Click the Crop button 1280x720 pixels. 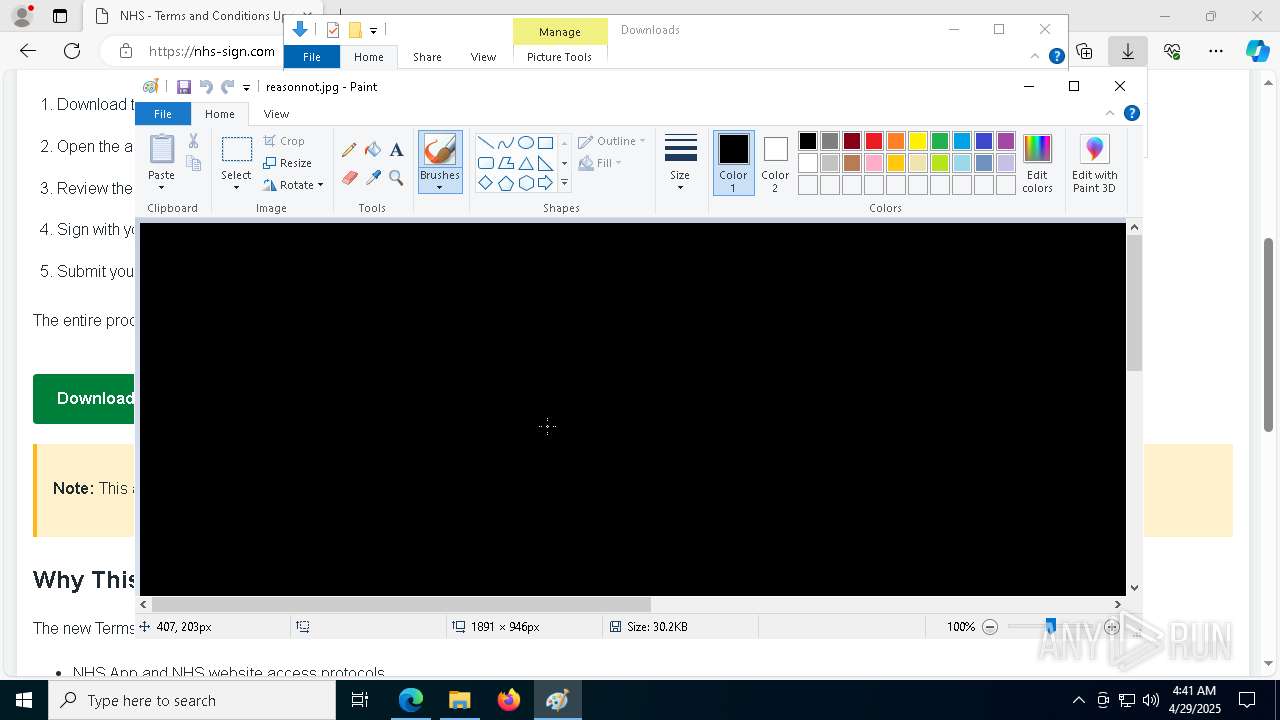284,141
